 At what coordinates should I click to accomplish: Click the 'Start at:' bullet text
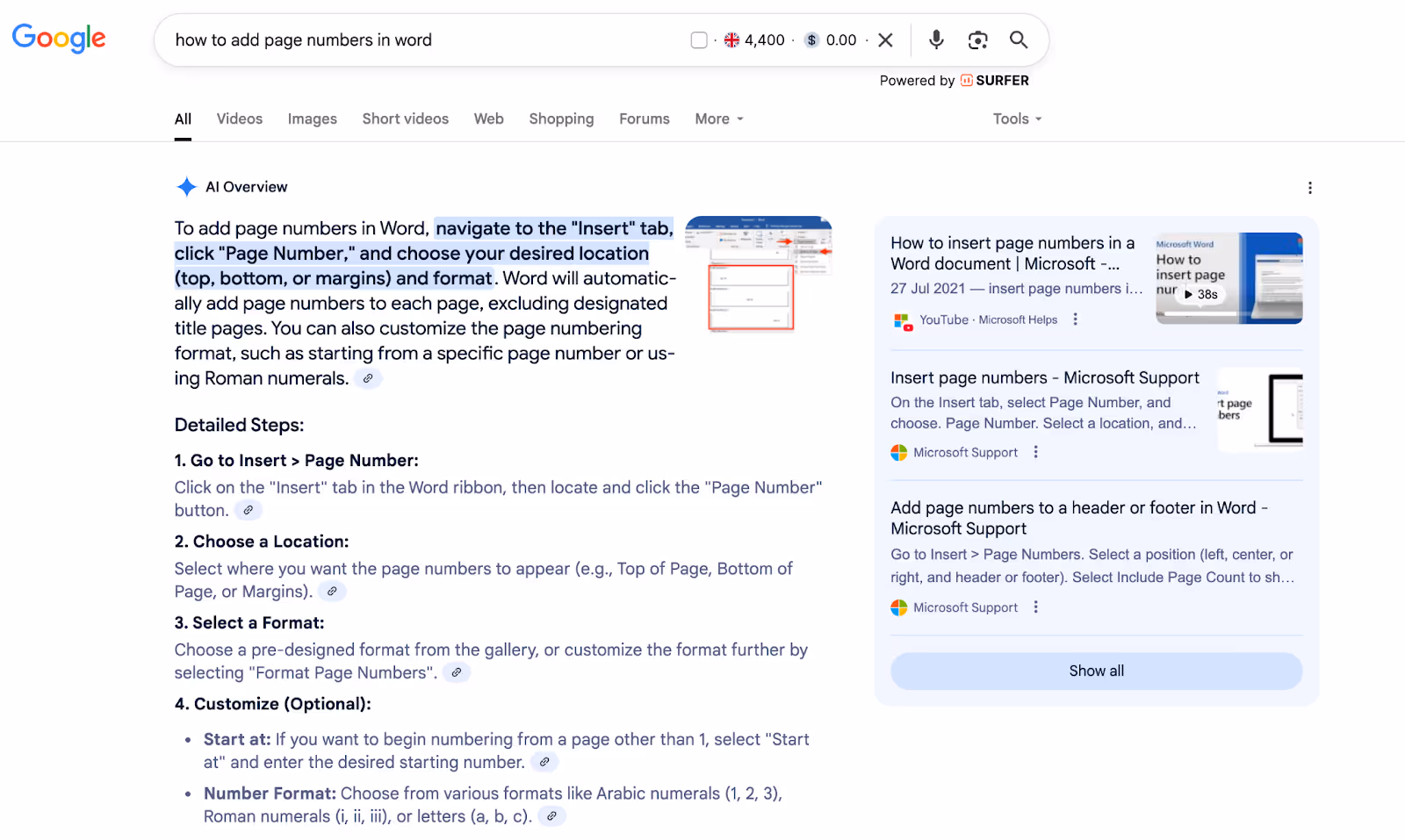237,739
